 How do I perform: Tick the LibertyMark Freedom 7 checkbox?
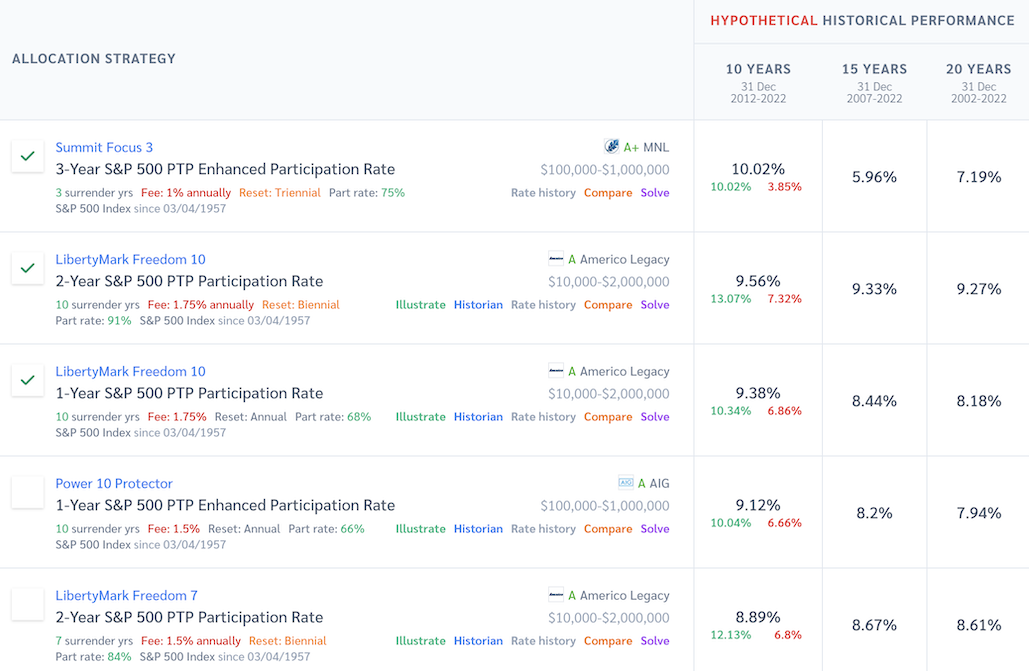28,604
